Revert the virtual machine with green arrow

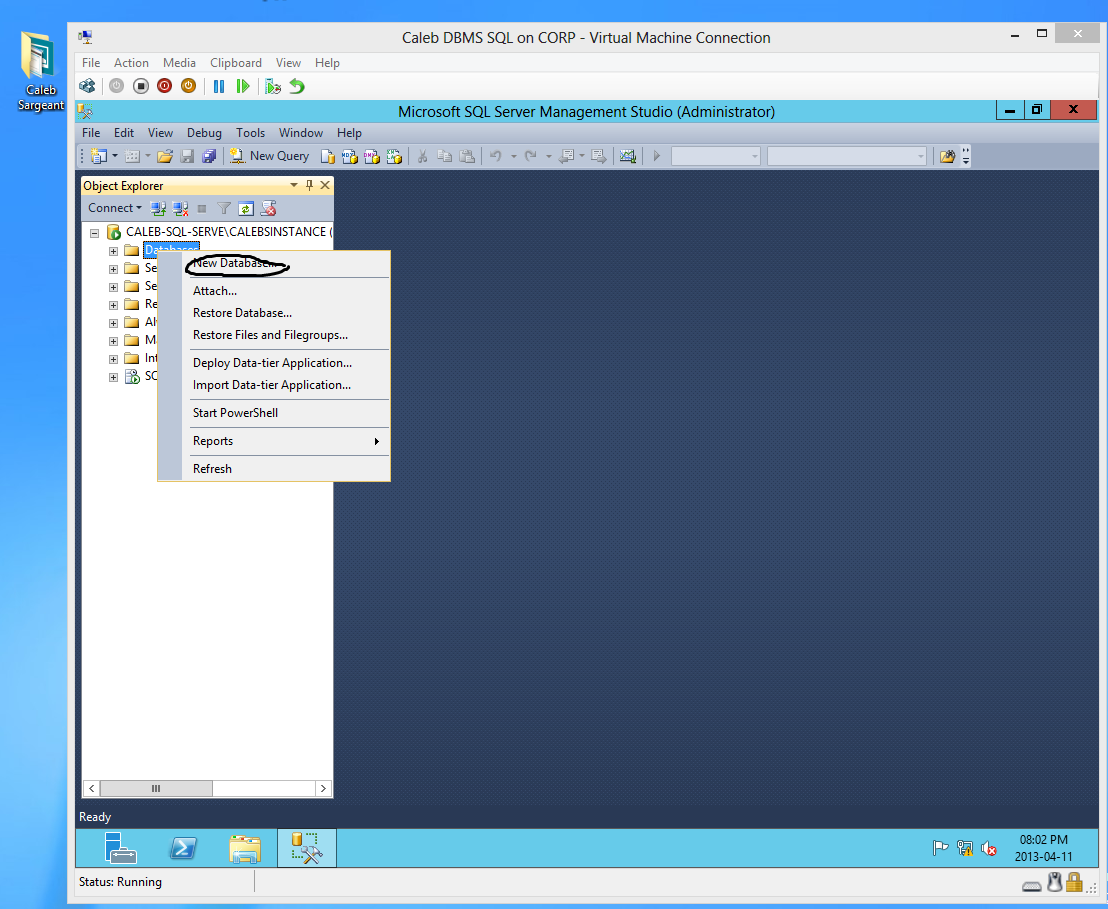297,86
